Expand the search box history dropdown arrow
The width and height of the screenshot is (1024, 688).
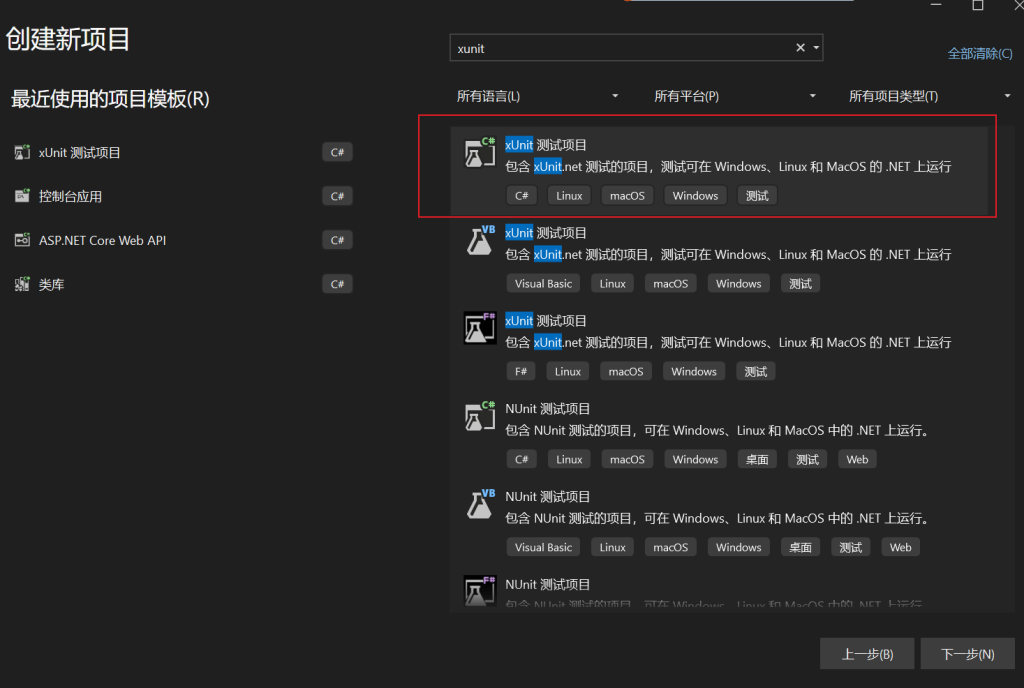tap(816, 48)
